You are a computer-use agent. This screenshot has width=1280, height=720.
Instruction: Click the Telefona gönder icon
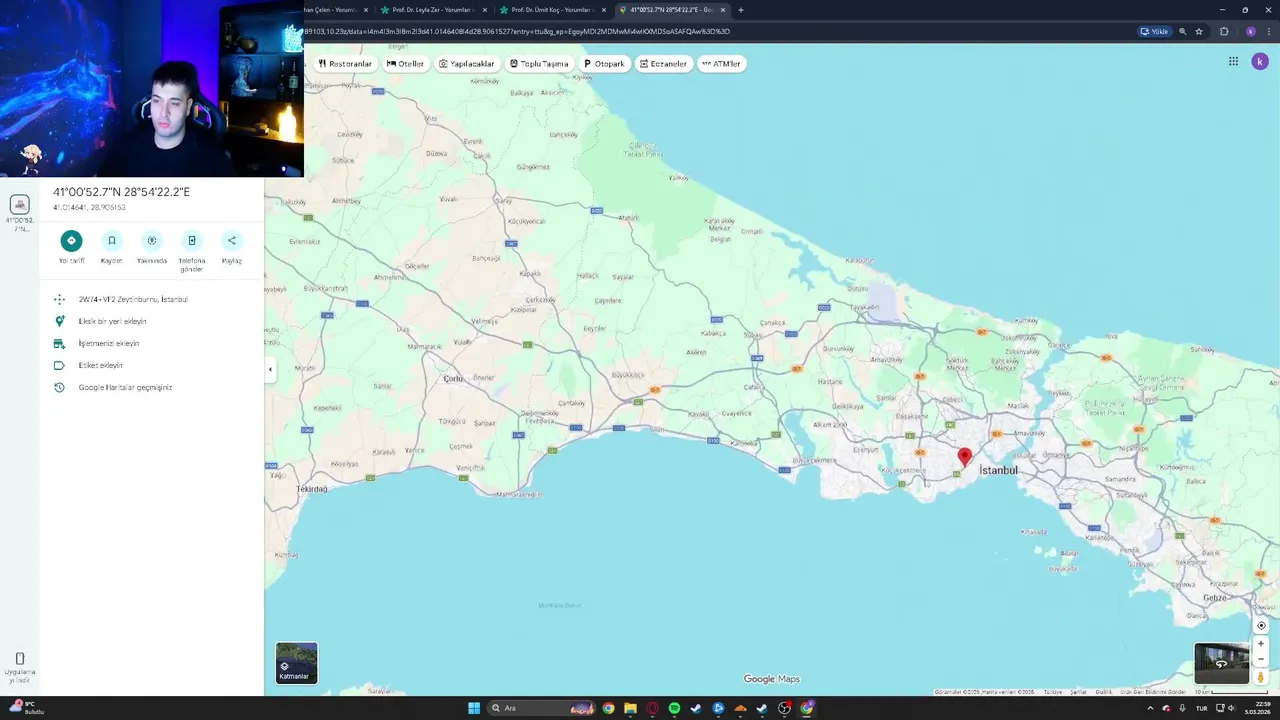192,240
